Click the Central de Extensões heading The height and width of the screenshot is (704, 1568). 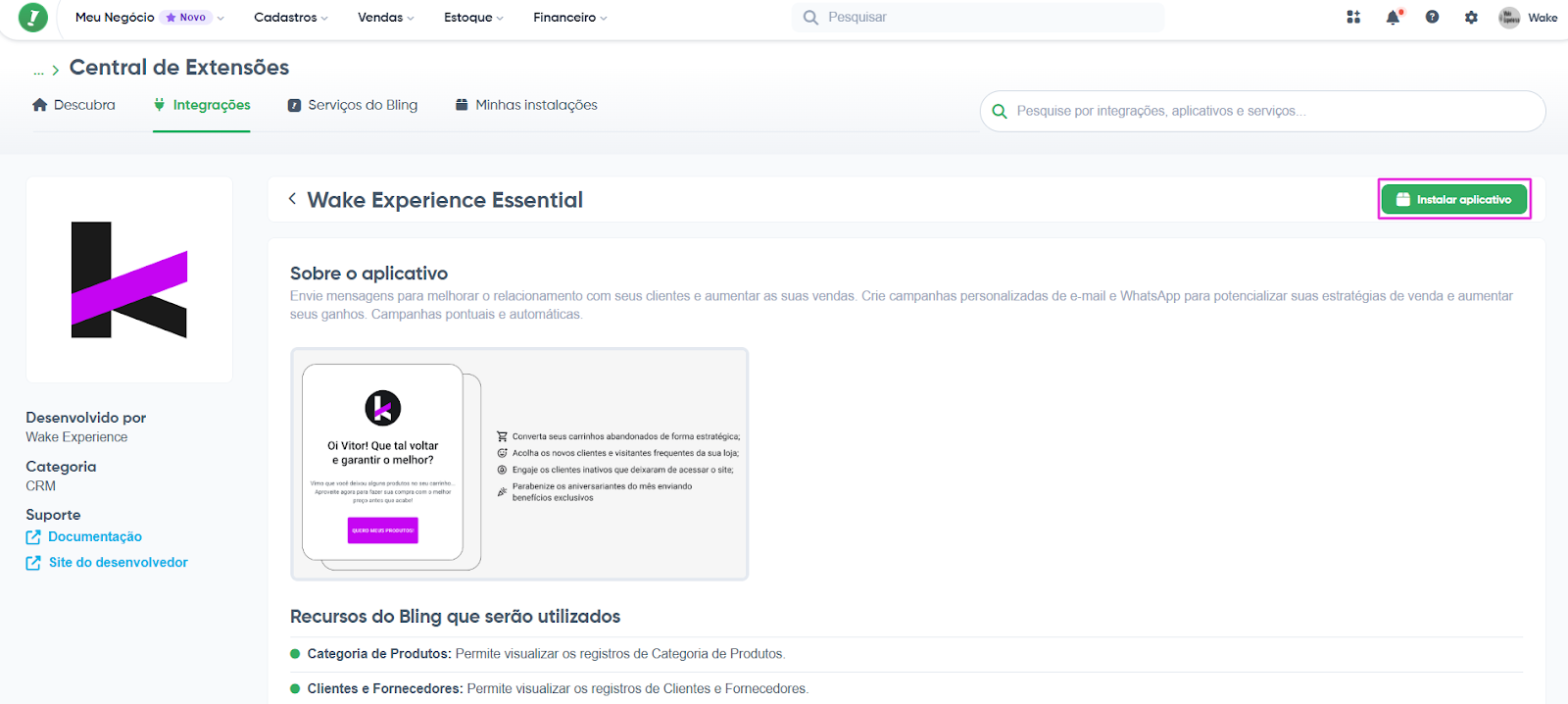(x=179, y=68)
